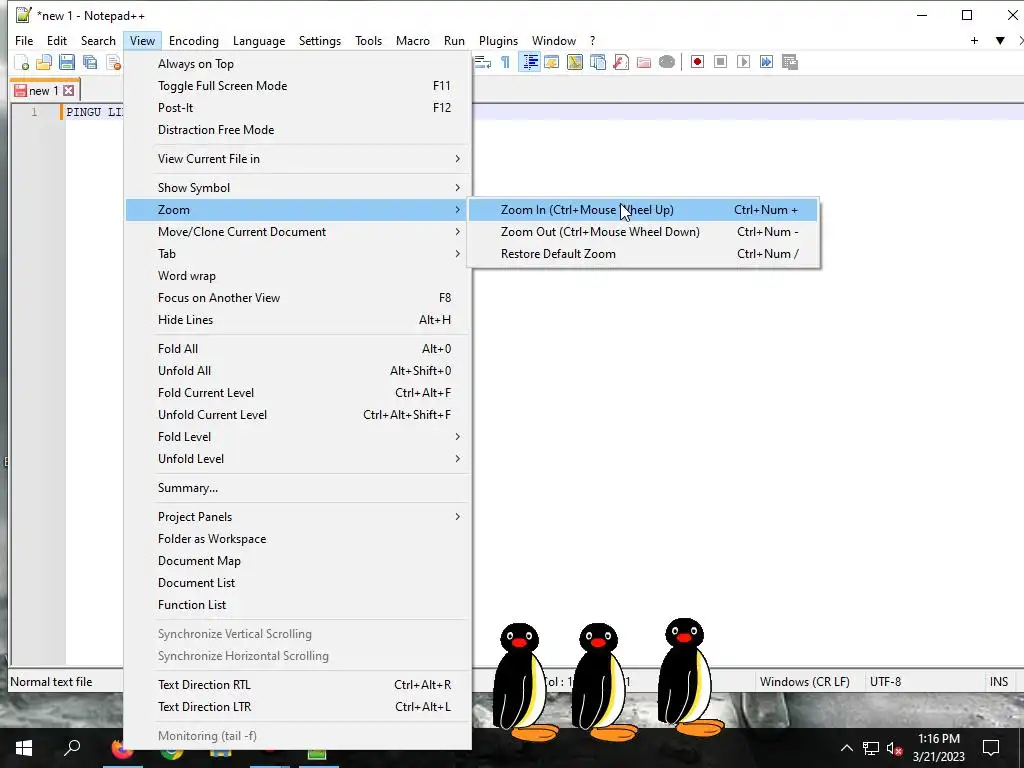Image resolution: width=1024 pixels, height=768 pixels.
Task: Click the muted volume tray icon
Action: pos(895,748)
